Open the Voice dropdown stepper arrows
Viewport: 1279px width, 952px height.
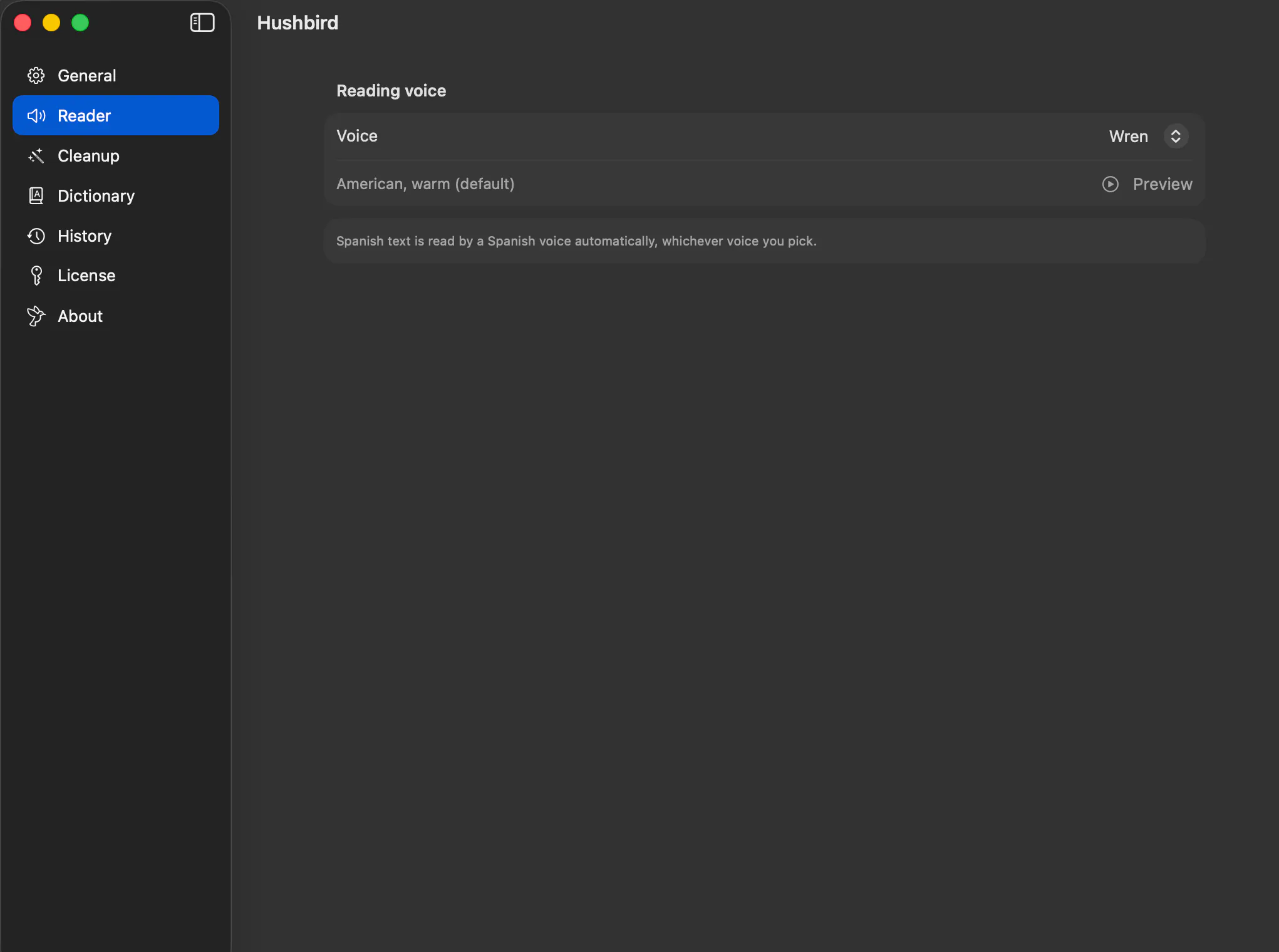[1176, 137]
